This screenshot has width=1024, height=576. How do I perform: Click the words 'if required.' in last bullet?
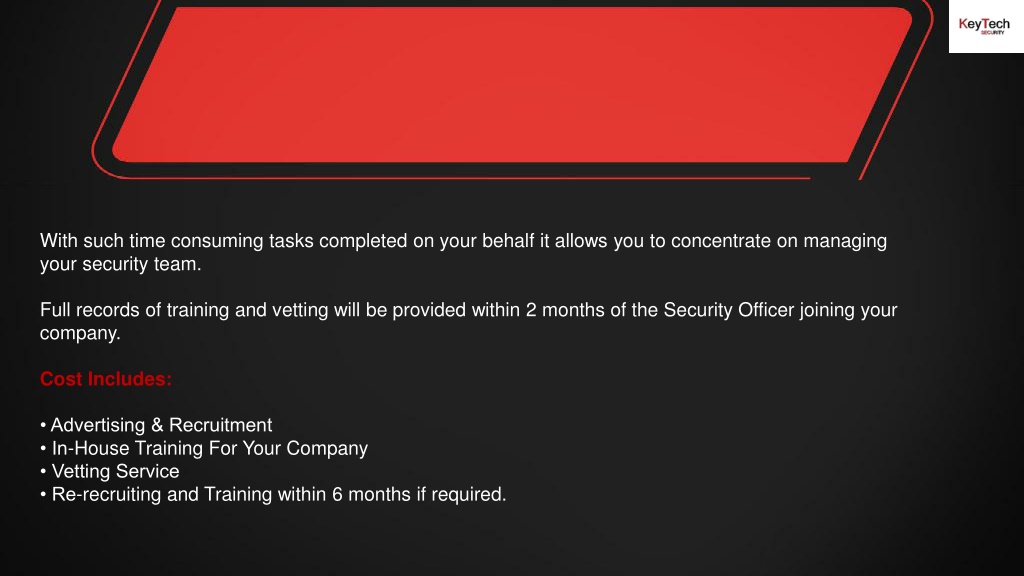tap(462, 494)
